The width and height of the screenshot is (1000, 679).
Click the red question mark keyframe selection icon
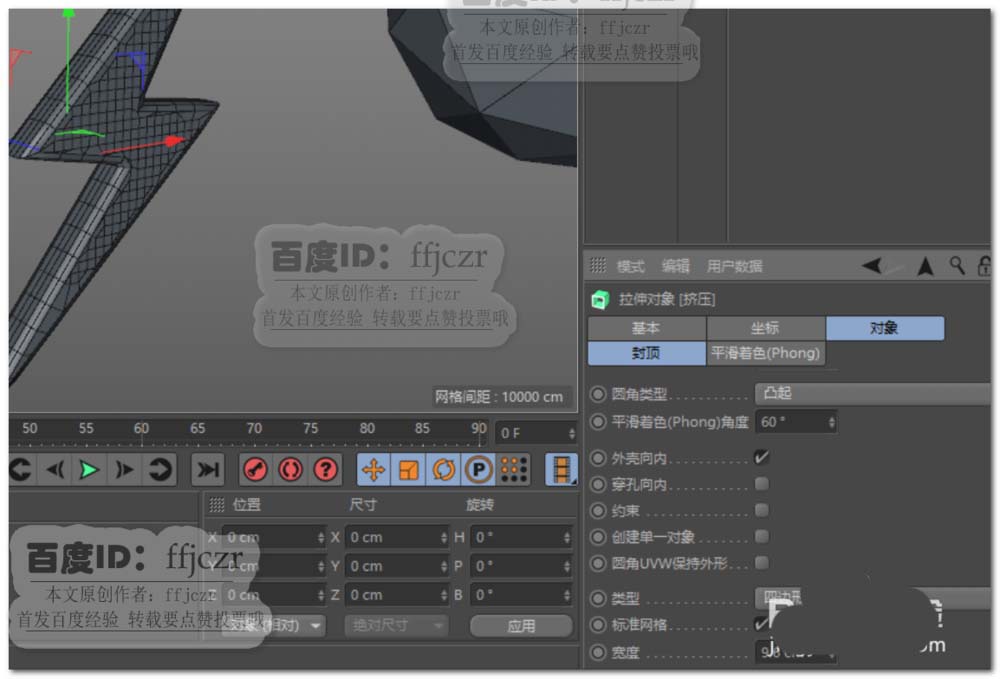tap(325, 469)
